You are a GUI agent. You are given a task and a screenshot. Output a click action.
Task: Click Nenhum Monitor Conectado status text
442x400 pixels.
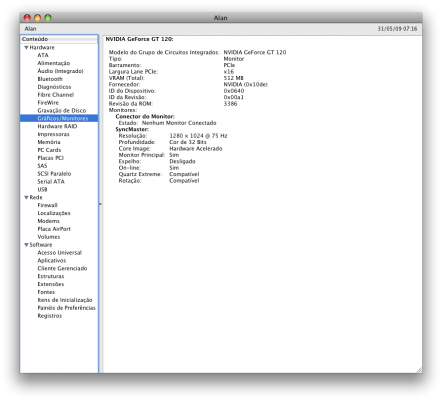tap(179, 123)
